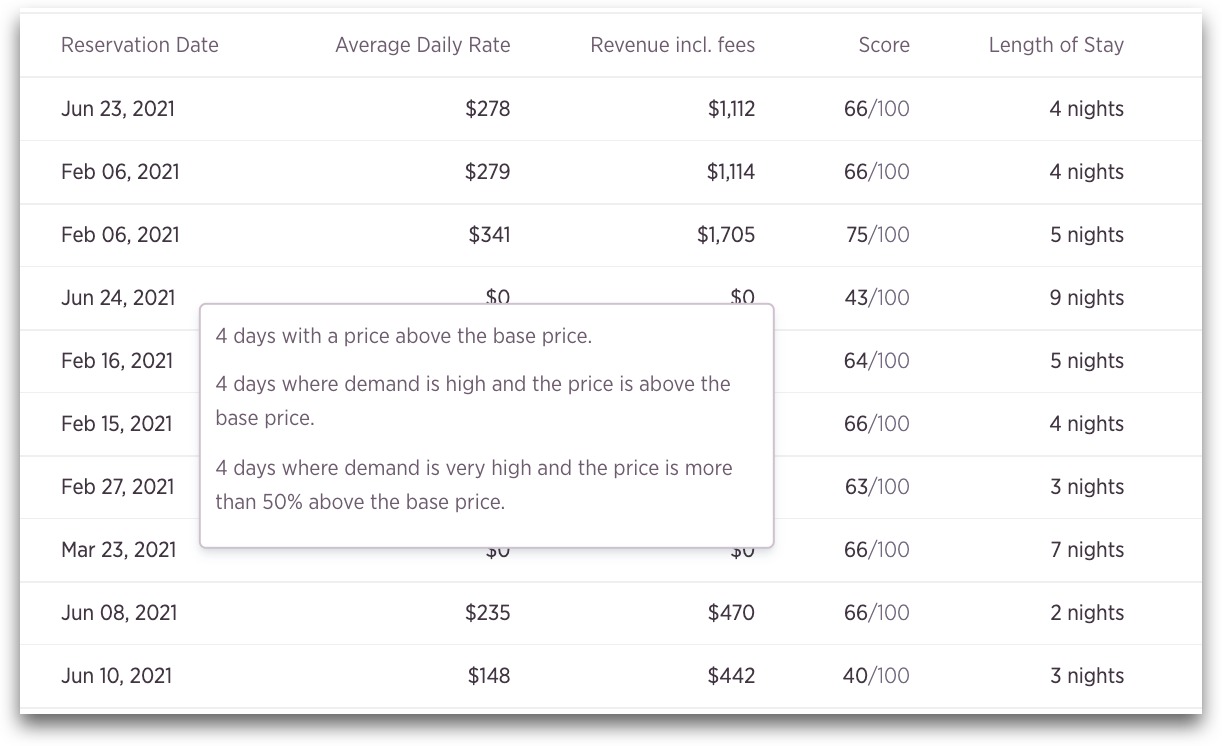Click the 40/100 score in last row

877,676
